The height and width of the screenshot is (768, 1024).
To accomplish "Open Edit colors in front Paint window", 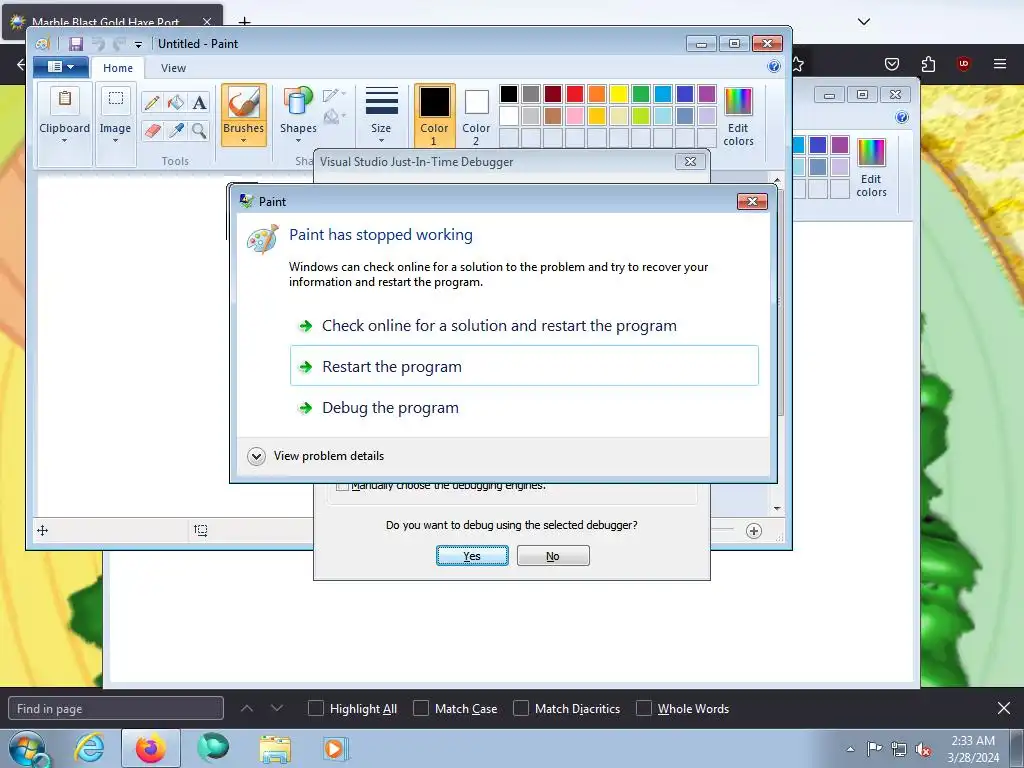I will [x=739, y=116].
